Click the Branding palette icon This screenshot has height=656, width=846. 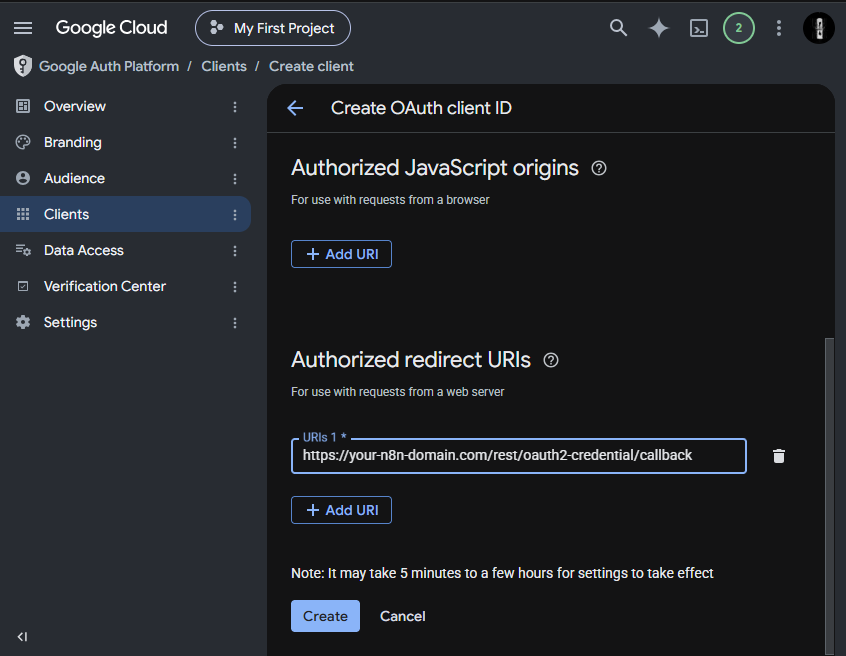23,142
